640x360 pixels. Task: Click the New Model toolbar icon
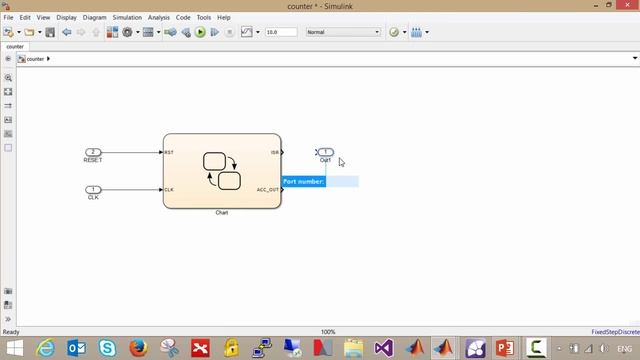[8, 32]
